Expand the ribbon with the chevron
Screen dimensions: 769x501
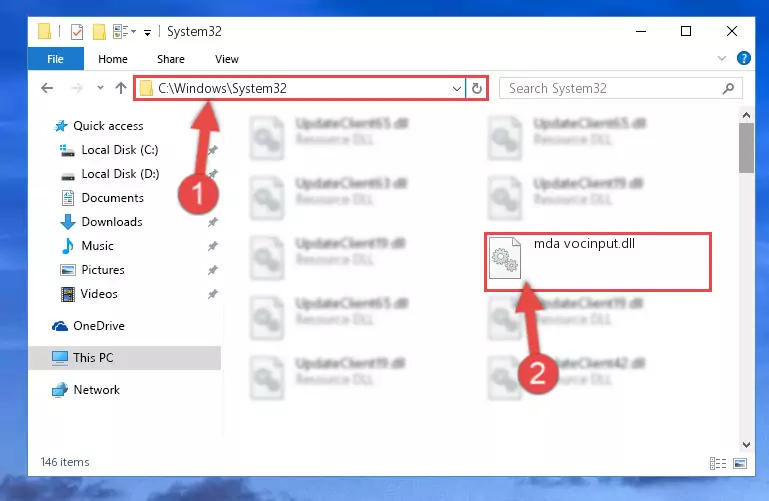point(721,58)
